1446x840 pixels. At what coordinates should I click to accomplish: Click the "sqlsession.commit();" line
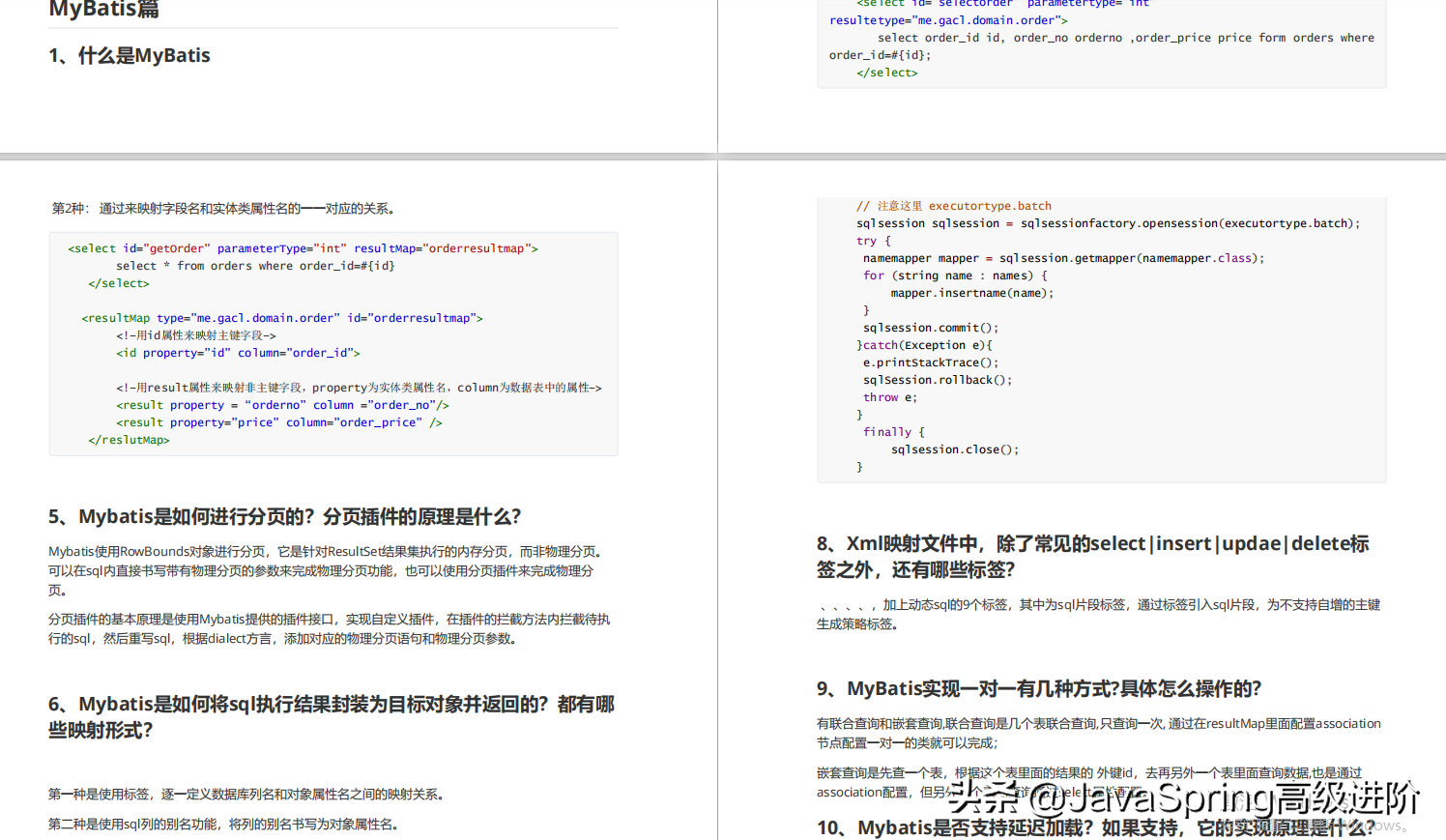[931, 328]
